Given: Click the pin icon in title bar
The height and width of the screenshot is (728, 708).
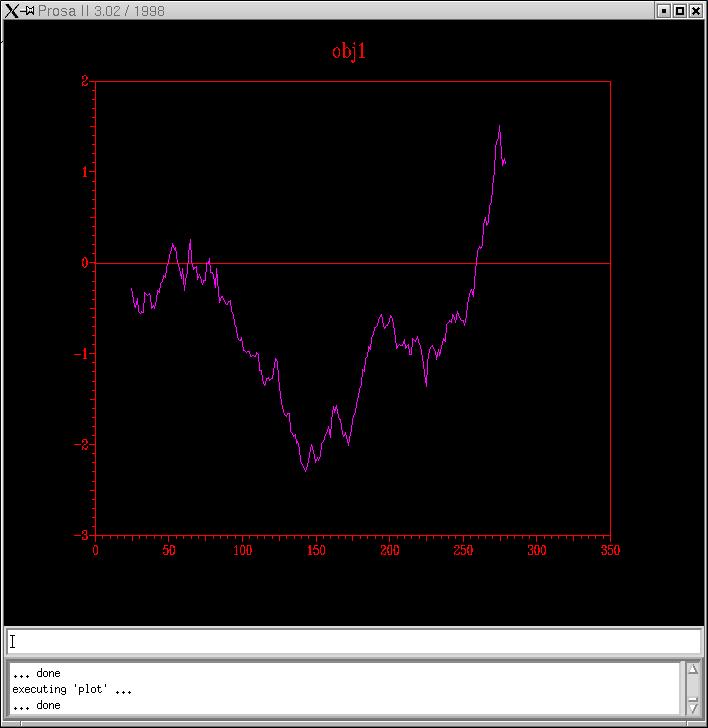Looking at the screenshot, I should tap(29, 11).
